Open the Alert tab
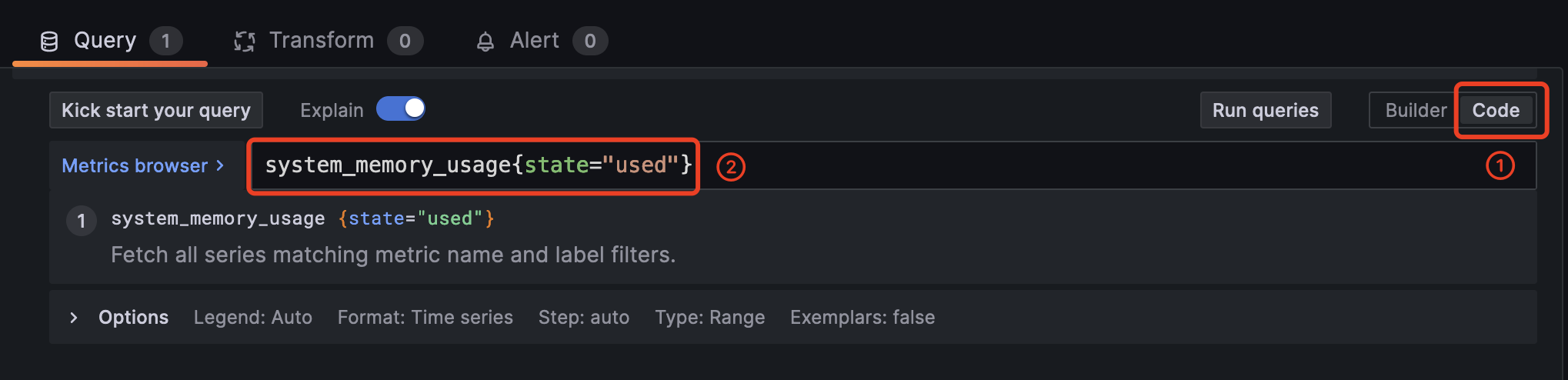The width and height of the screenshot is (1568, 380). tap(534, 41)
